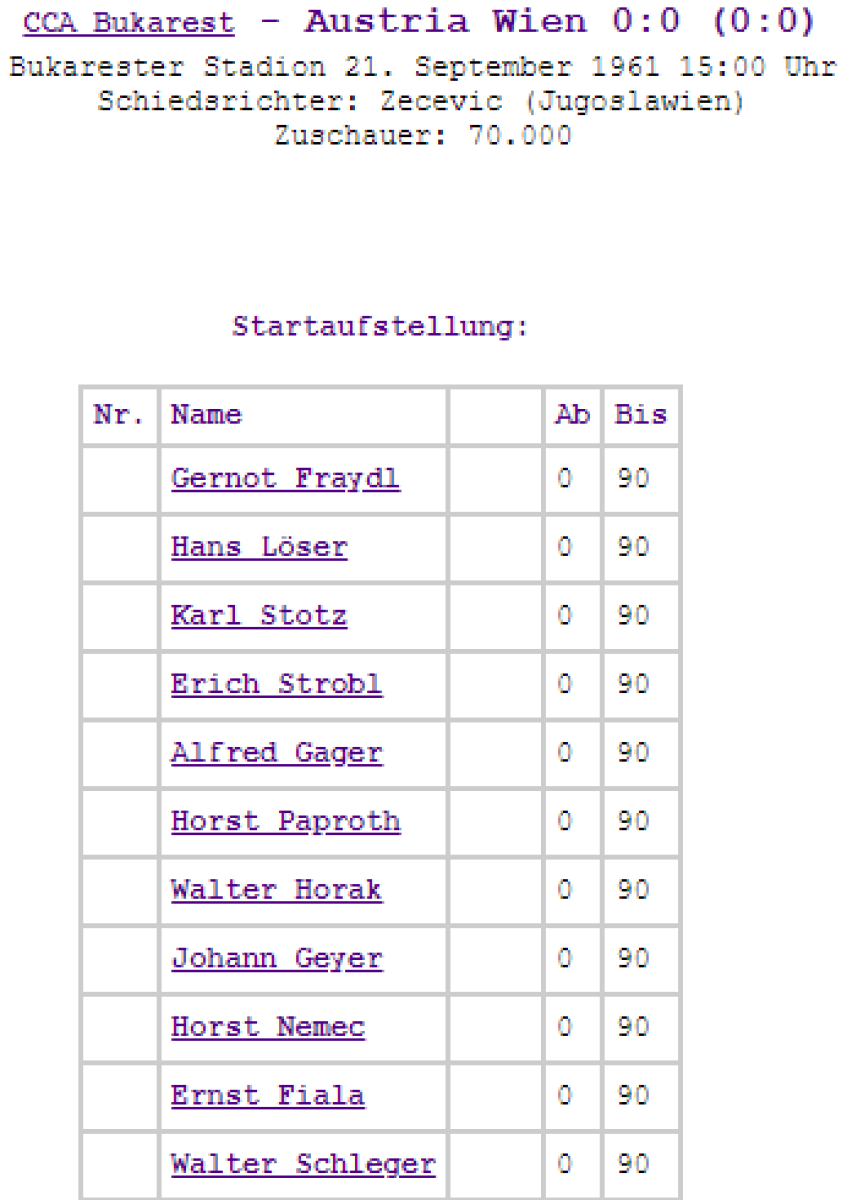This screenshot has width=847, height=1200.
Task: Click the Horst Paproth link
Action: tap(285, 822)
